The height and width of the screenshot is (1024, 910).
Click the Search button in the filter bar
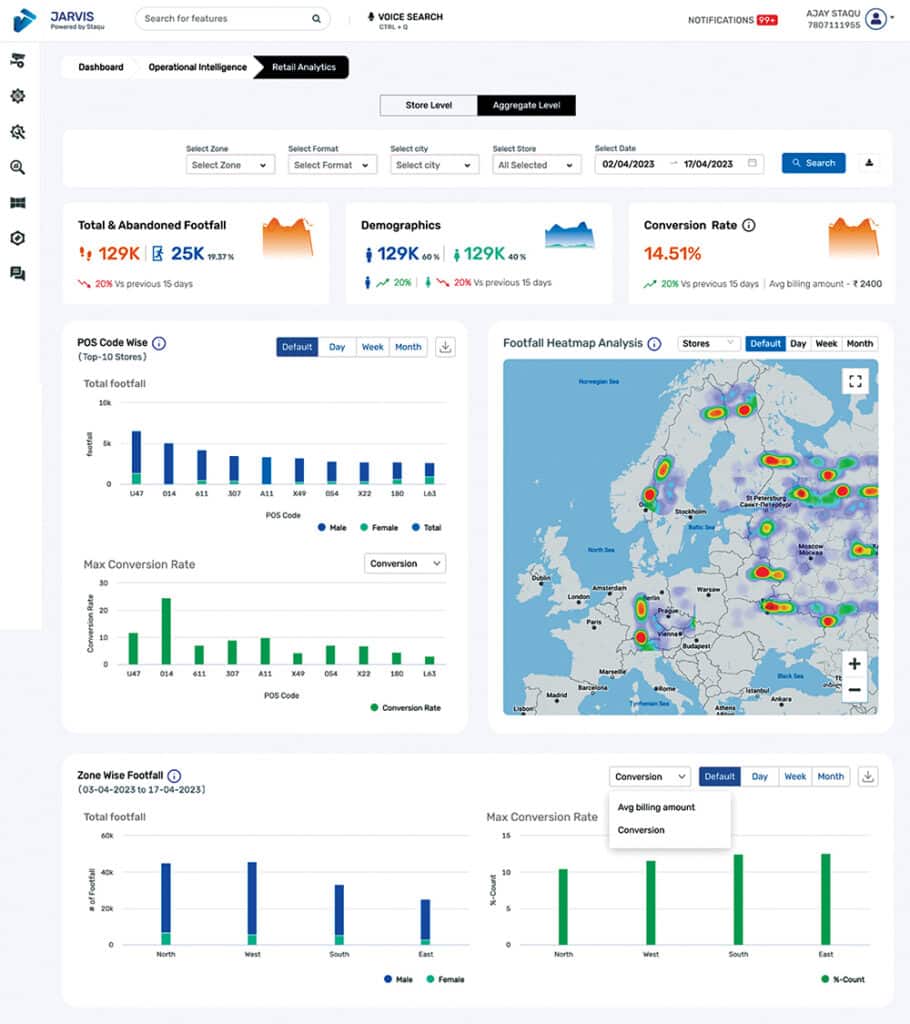(813, 162)
